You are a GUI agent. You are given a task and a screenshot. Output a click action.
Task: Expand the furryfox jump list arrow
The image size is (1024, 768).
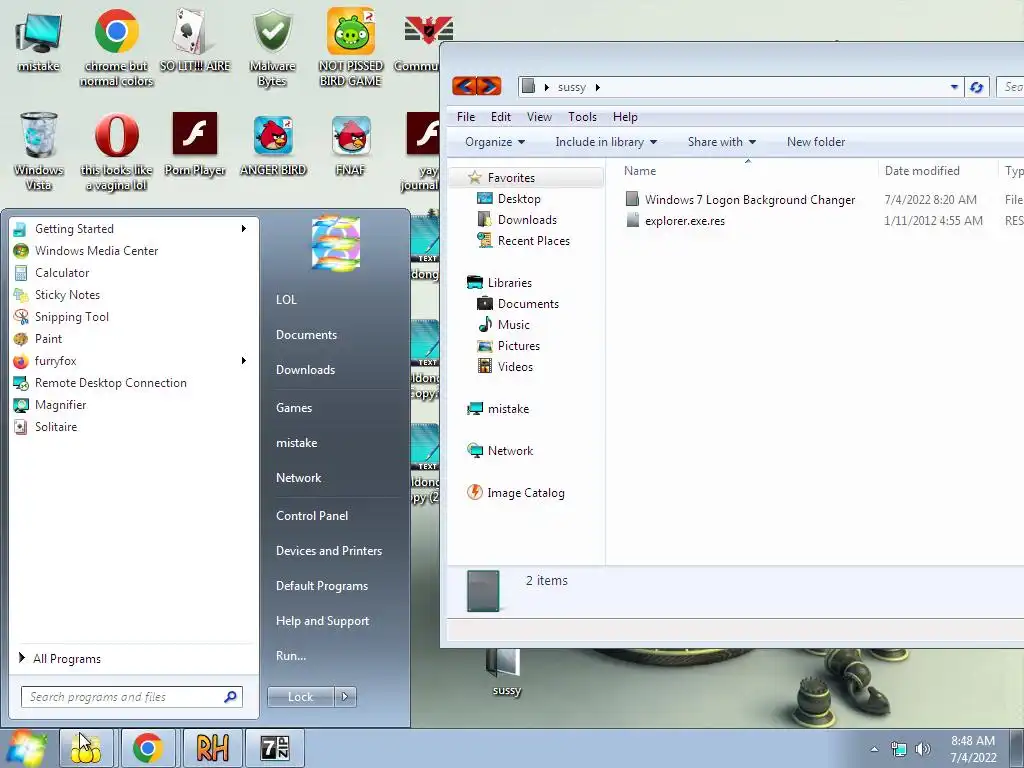click(x=244, y=360)
